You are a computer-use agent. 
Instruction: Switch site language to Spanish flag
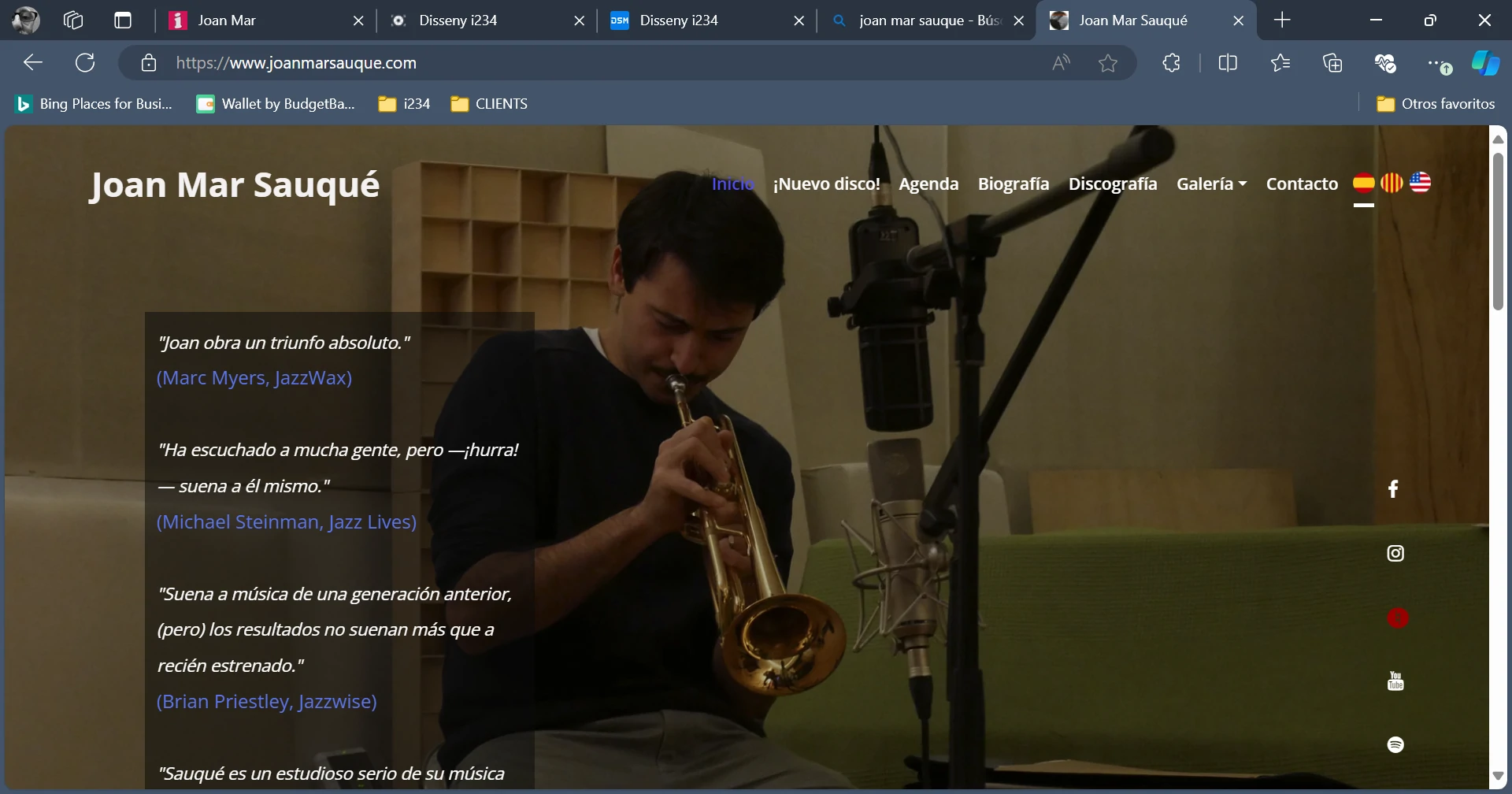click(1364, 183)
